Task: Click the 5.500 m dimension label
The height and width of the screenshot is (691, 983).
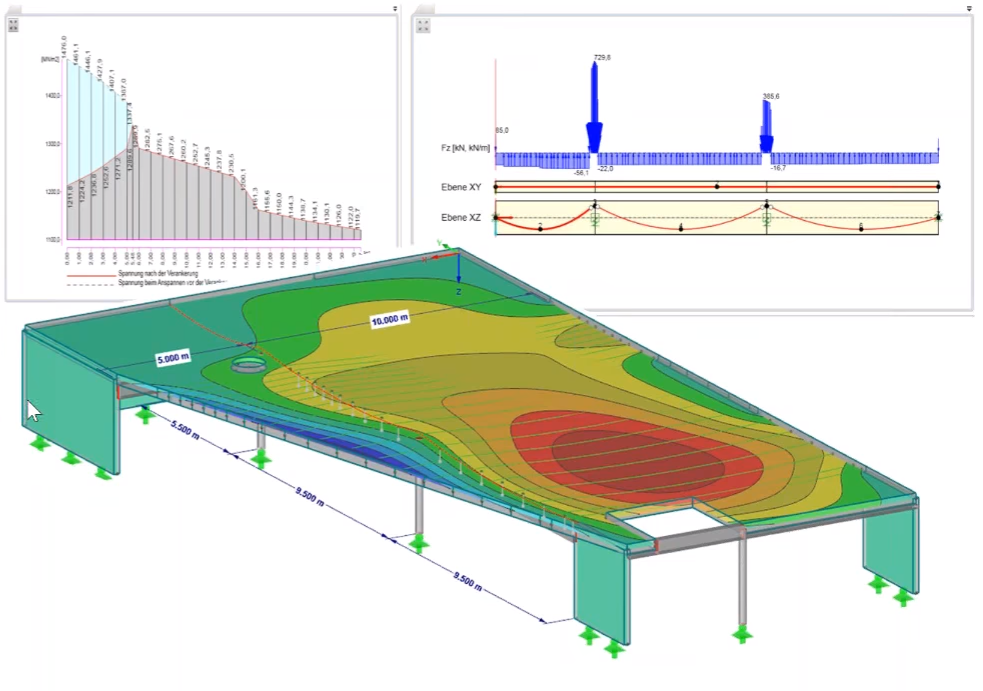Action: tap(186, 430)
